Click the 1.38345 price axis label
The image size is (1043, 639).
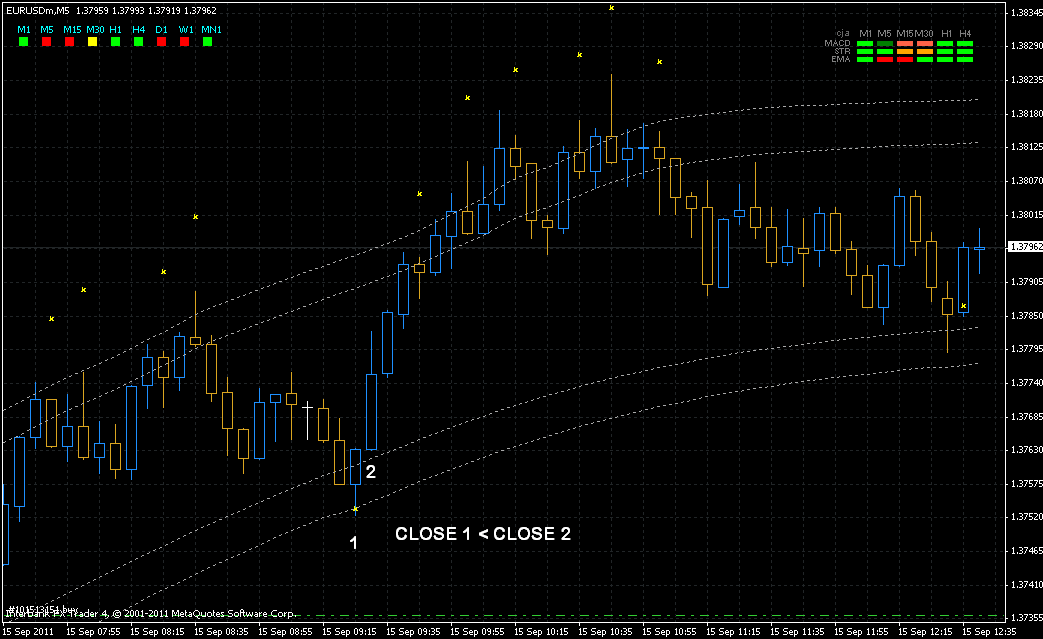pyautogui.click(x=1026, y=13)
